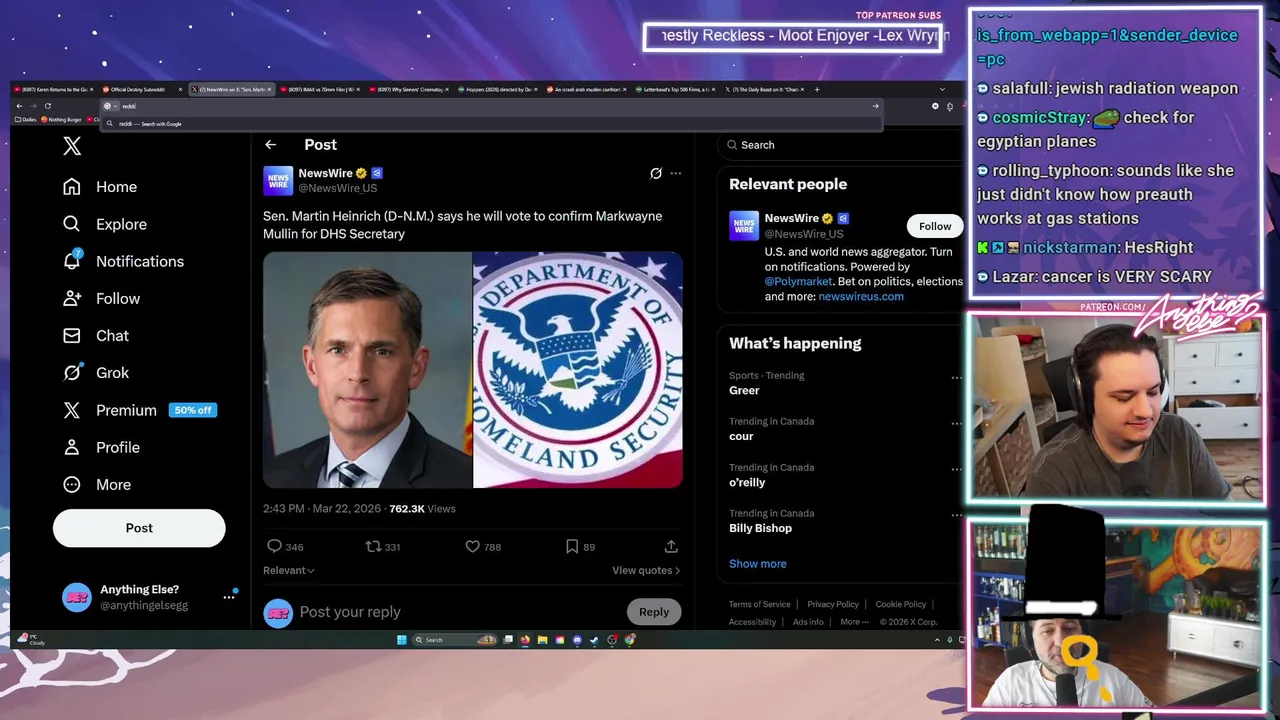Open the post's three-dot more menu
Screen dimensions: 1280x720
point(676,173)
